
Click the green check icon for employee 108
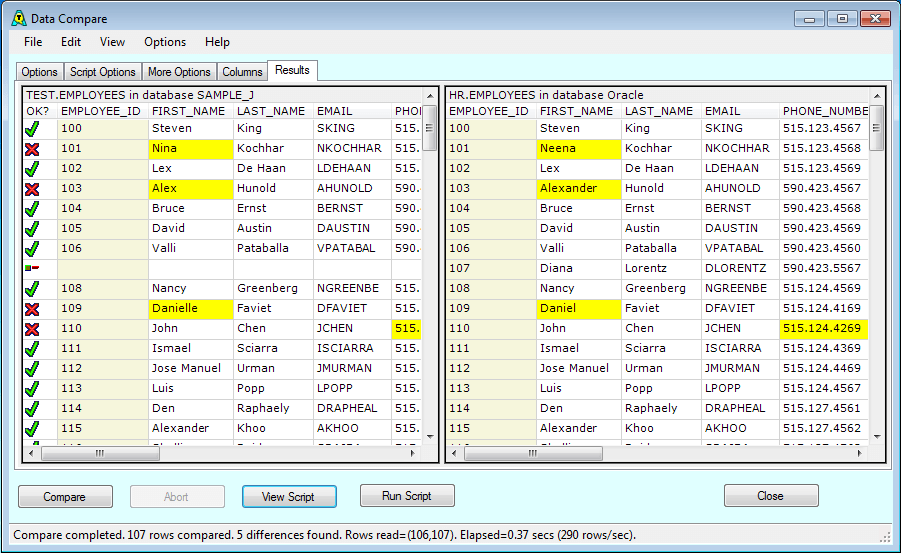pos(32,289)
